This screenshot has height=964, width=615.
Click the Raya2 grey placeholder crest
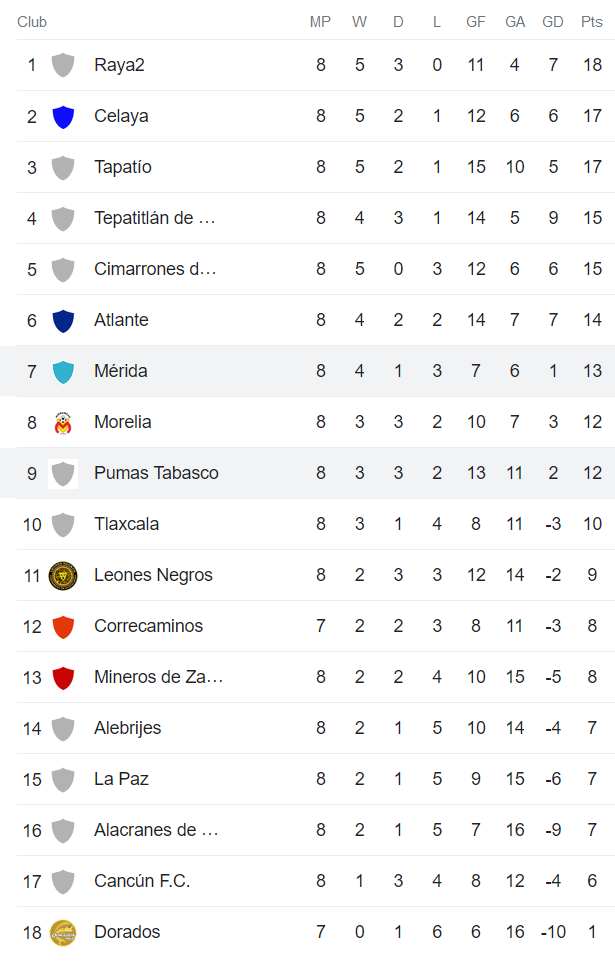point(63,65)
